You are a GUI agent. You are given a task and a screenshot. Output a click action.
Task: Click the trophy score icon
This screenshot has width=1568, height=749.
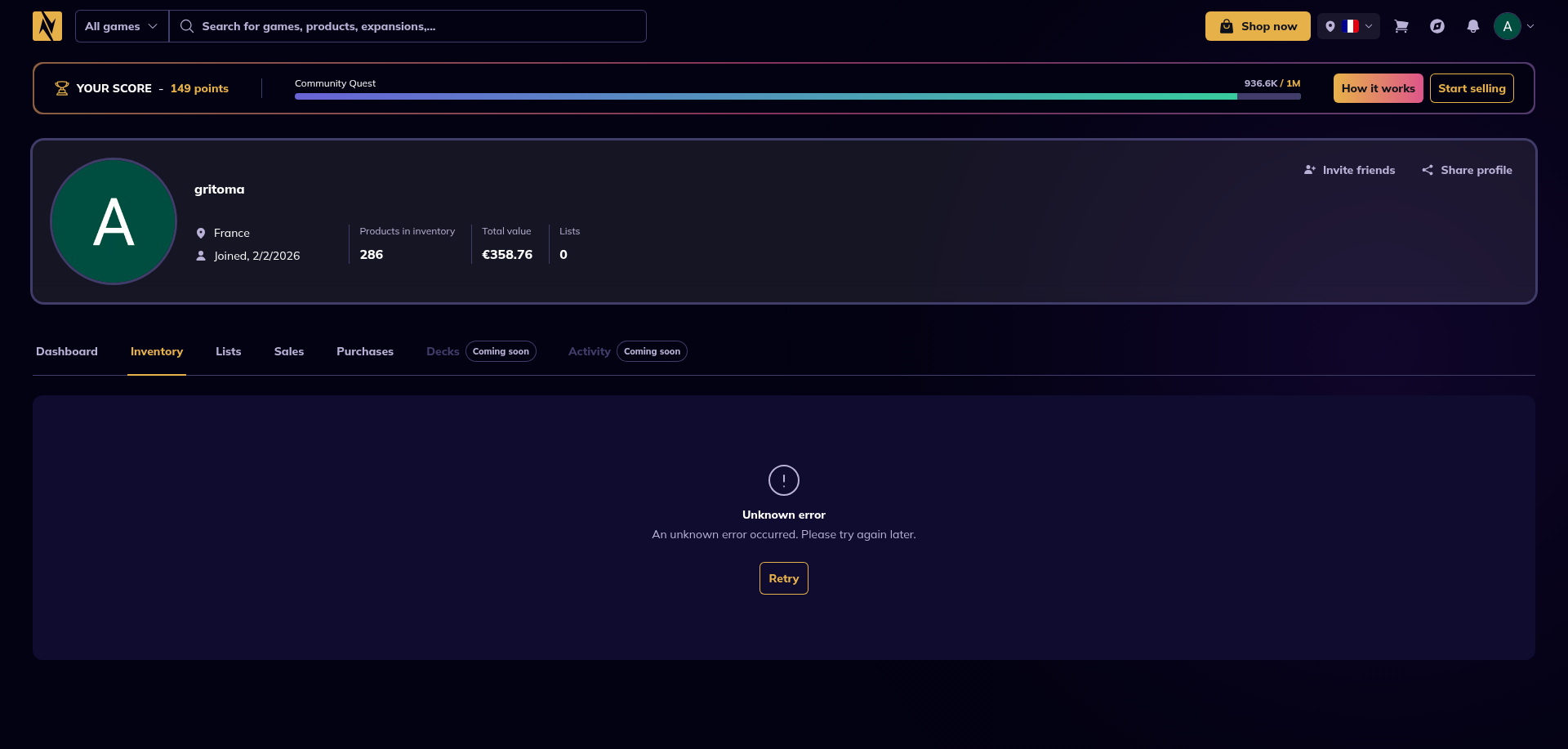pos(61,88)
